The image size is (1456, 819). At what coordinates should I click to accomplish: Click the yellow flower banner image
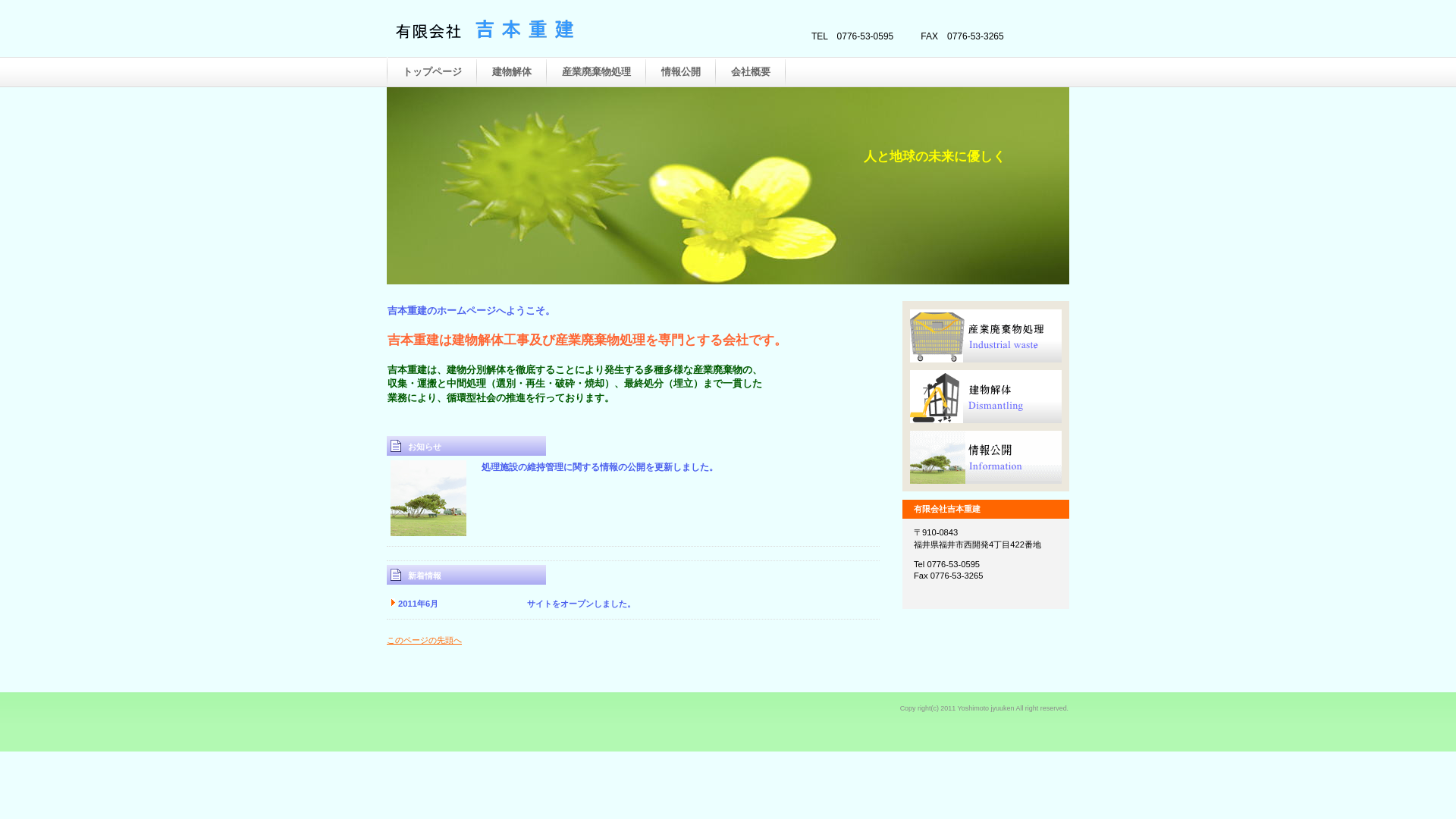click(x=728, y=185)
